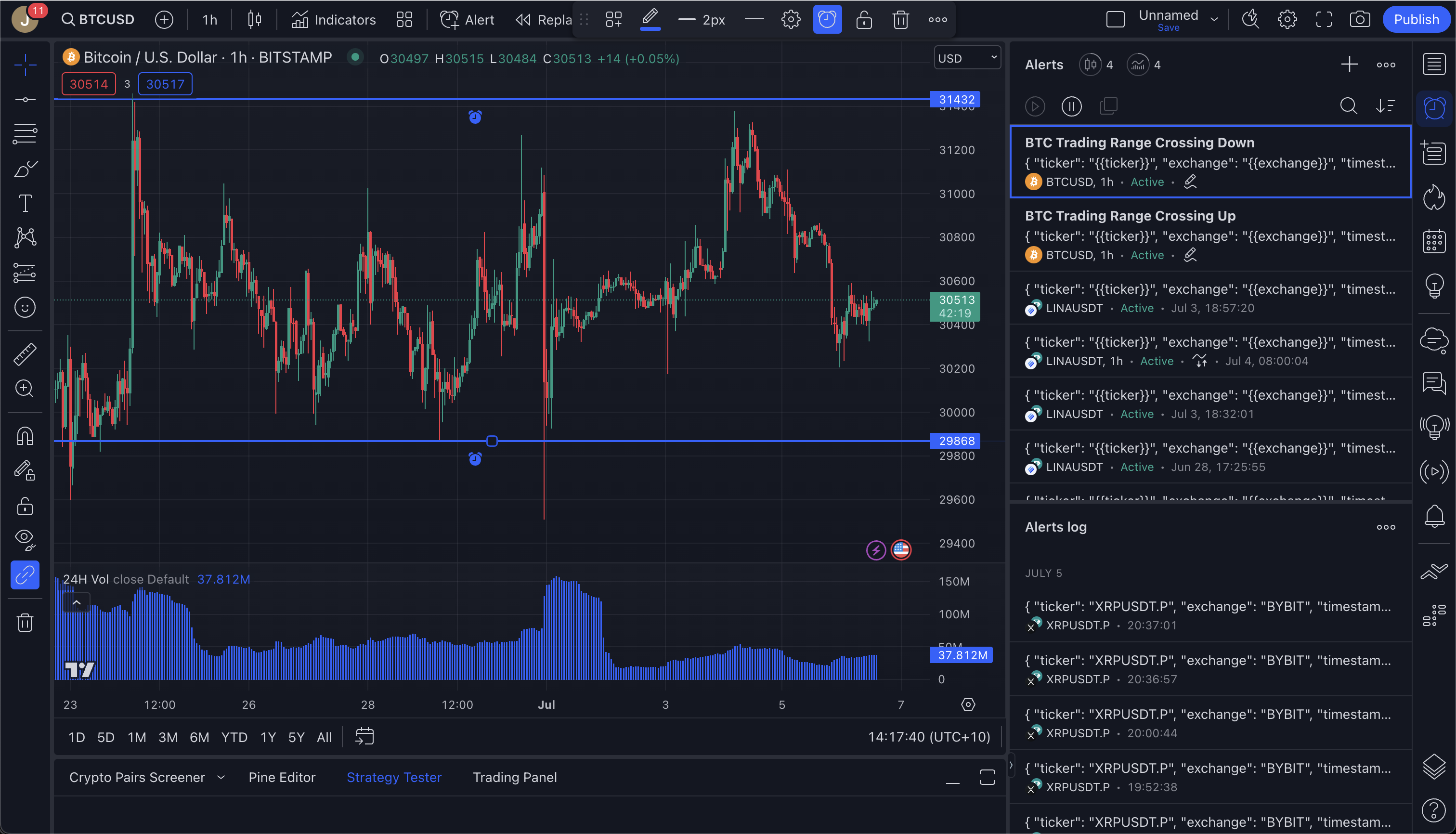Viewport: 1456px width, 834px height.
Task: Open the watchlist panel icon
Action: click(x=1434, y=65)
